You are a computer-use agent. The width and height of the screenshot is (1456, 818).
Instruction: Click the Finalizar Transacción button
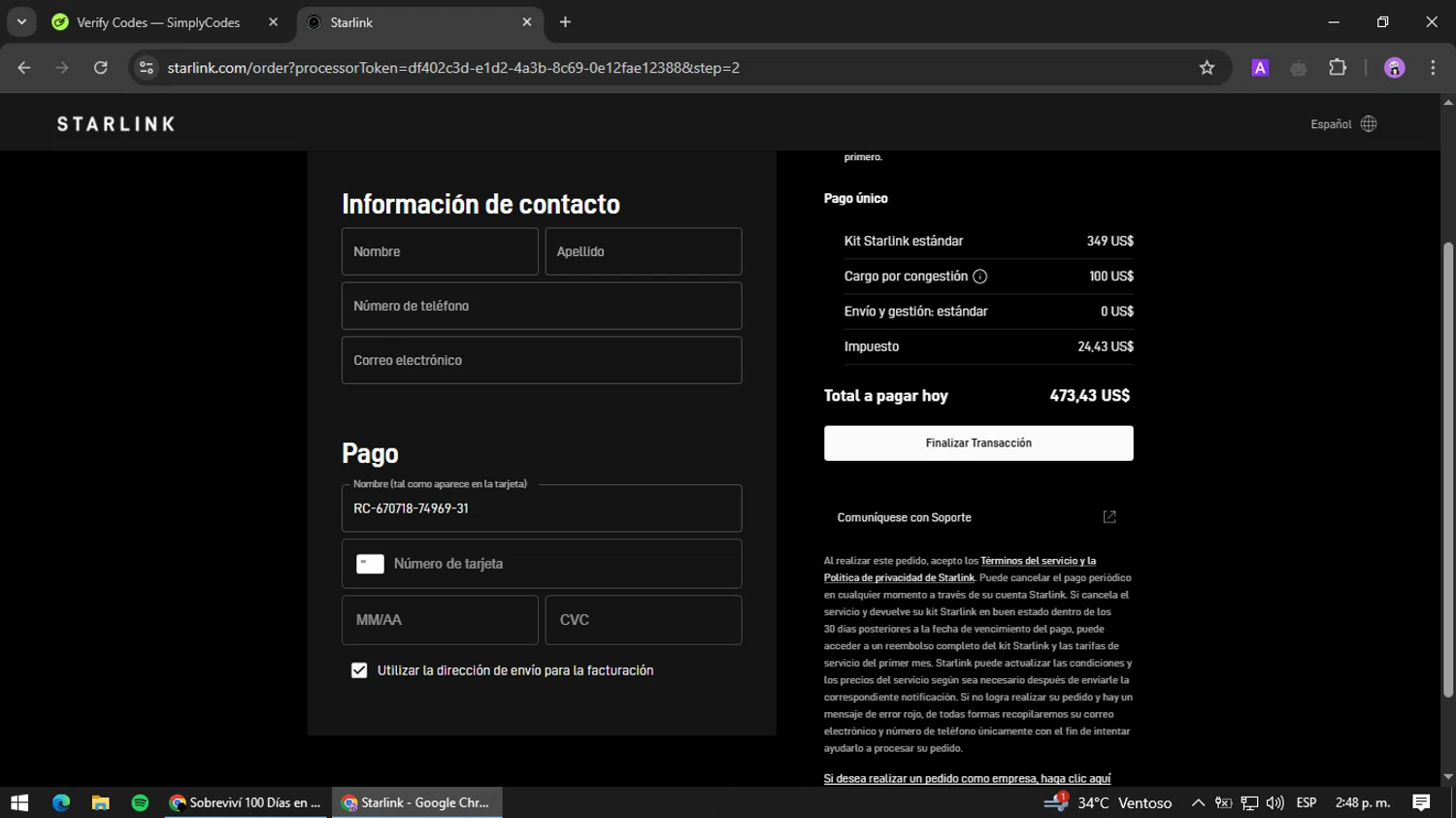point(978,443)
